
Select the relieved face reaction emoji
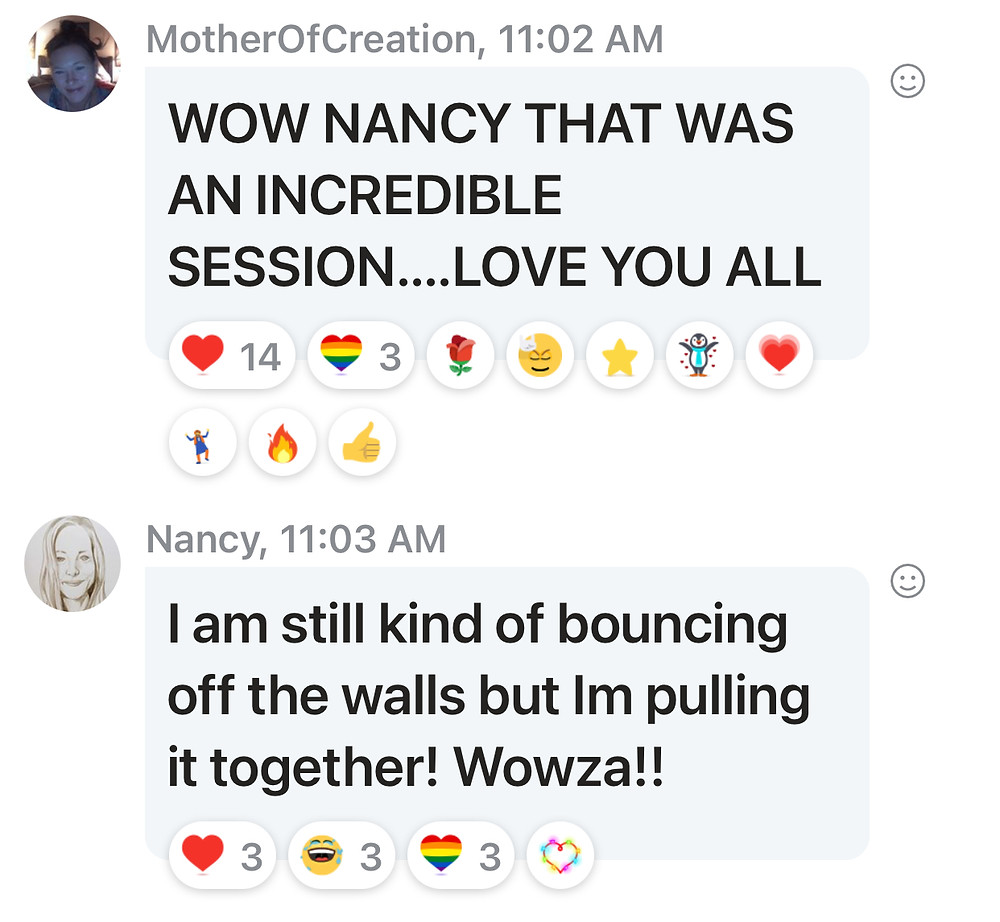point(540,355)
